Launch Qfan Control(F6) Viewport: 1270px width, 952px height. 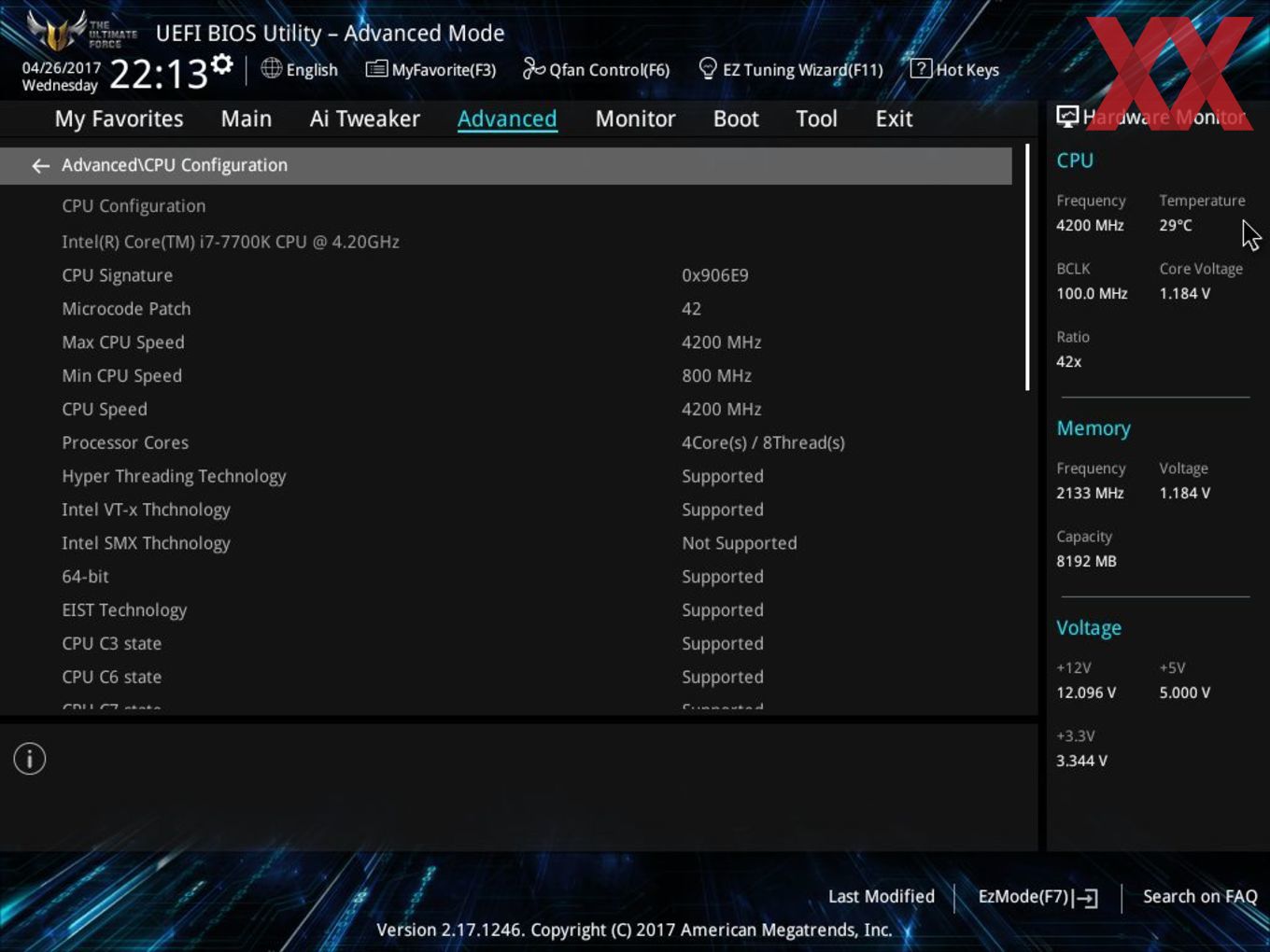[x=596, y=69]
